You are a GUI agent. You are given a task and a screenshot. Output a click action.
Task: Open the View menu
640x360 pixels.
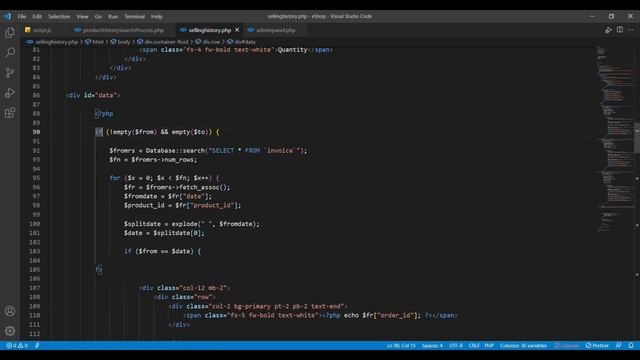[82, 16]
